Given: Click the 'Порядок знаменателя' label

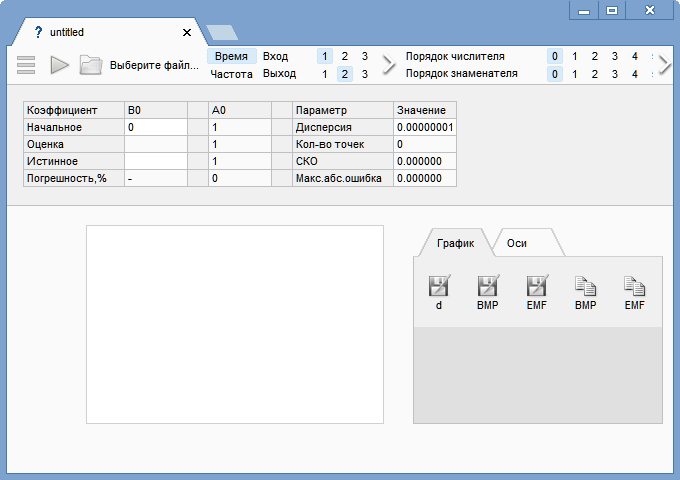Looking at the screenshot, I should tap(461, 74).
